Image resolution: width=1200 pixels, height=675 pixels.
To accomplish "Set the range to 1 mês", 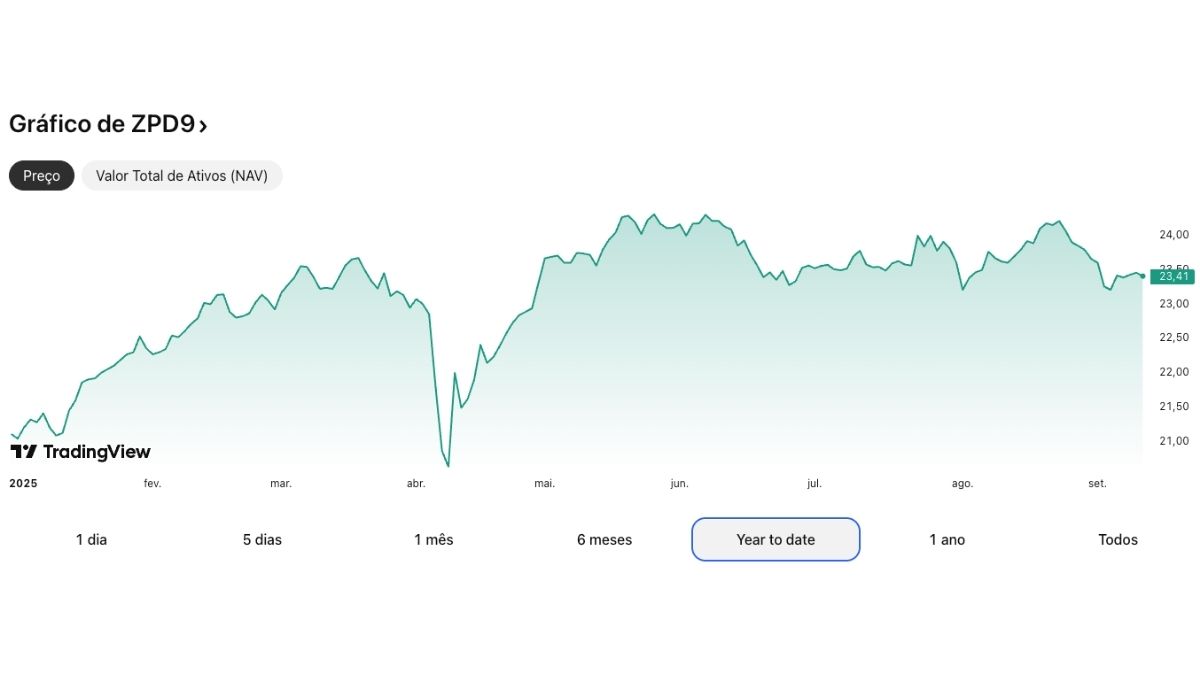I will [x=433, y=540].
